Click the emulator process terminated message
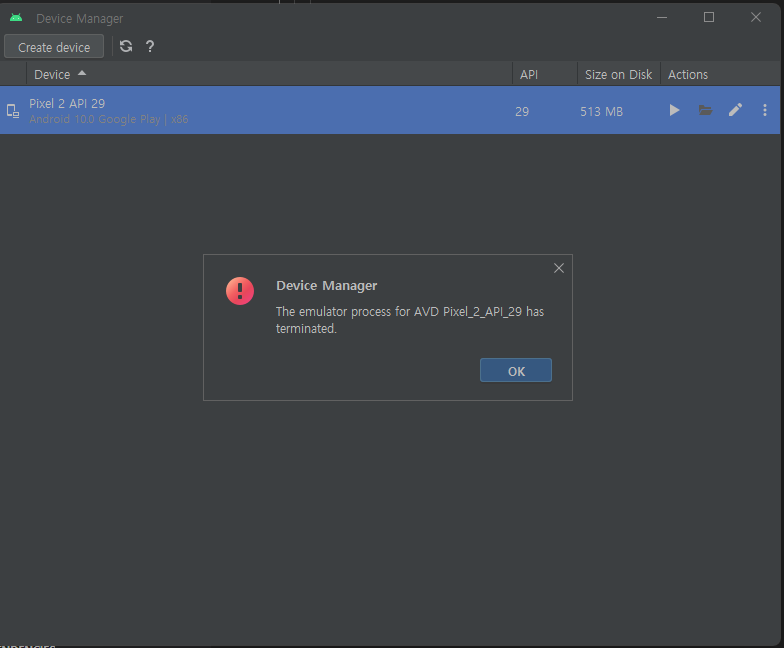The height and width of the screenshot is (648, 784). (x=410, y=320)
